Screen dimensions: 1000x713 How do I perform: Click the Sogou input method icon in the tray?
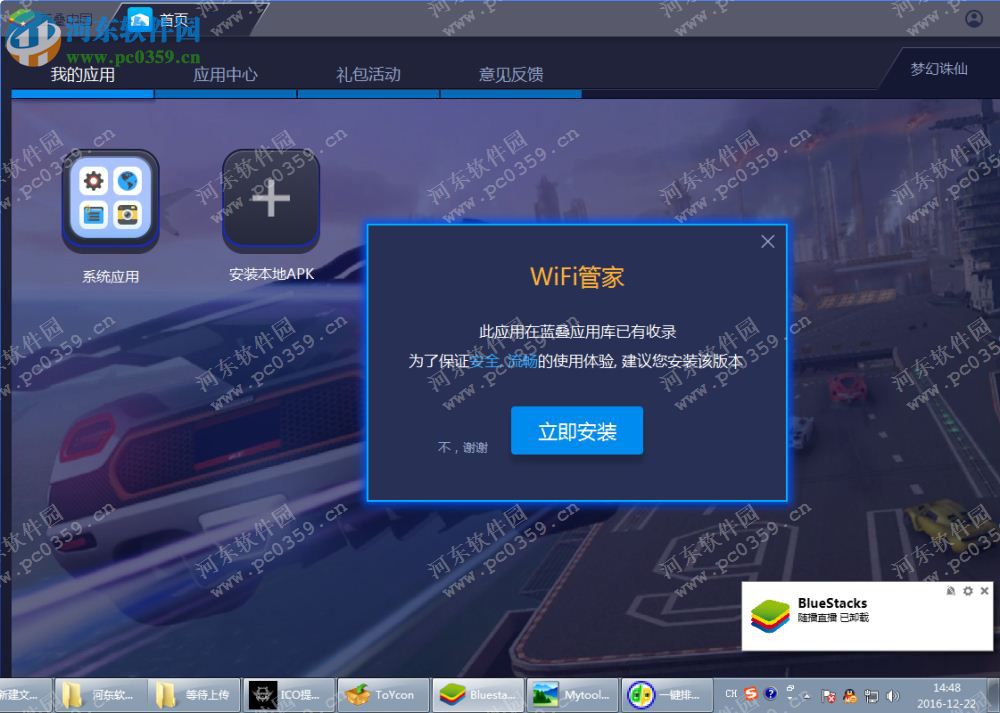749,694
